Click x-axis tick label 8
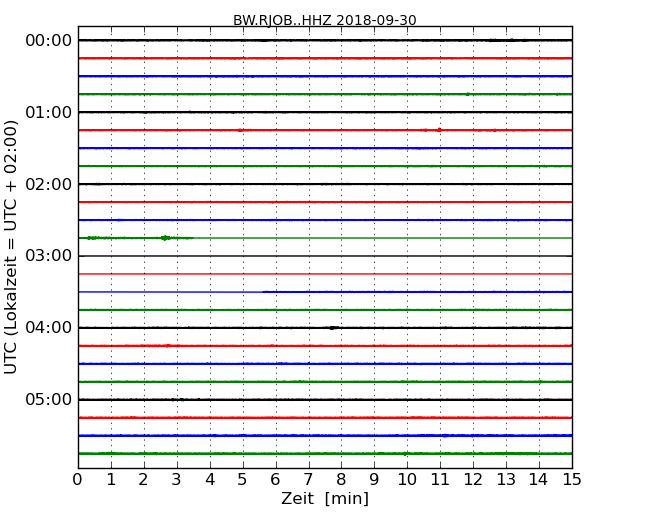Image resolution: width=650 pixels, height=520 pixels. [341, 479]
